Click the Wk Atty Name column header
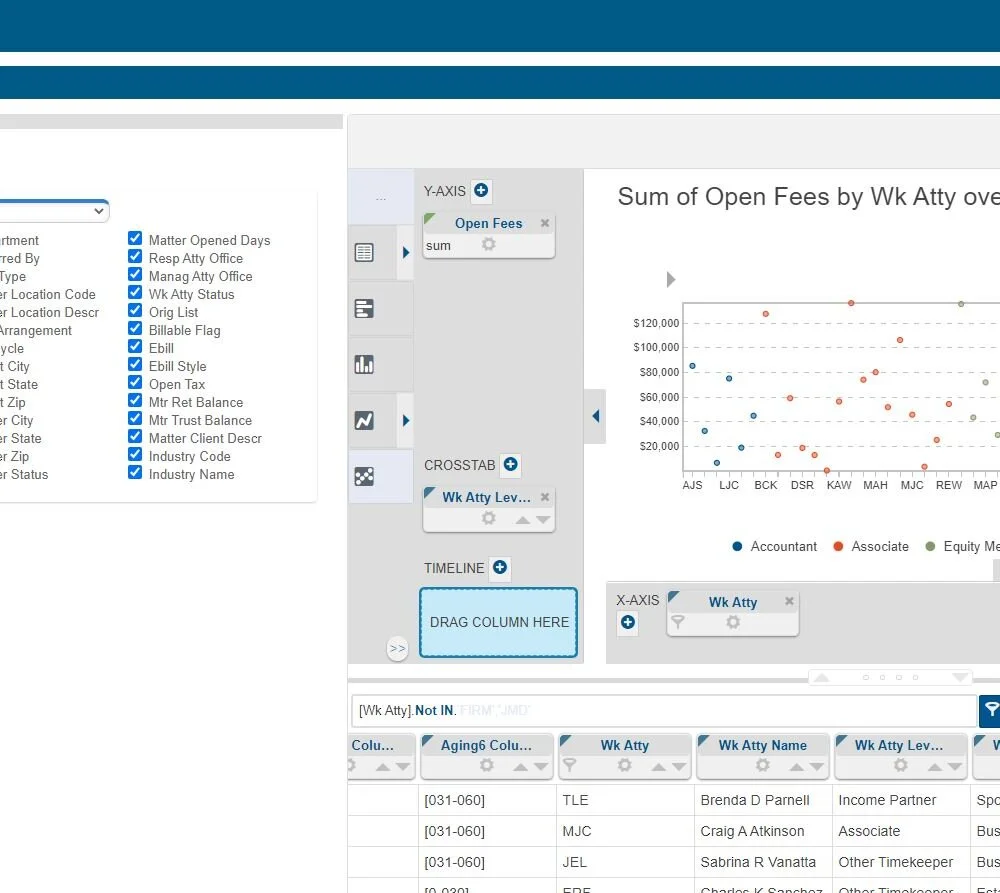1000x893 pixels. (763, 745)
